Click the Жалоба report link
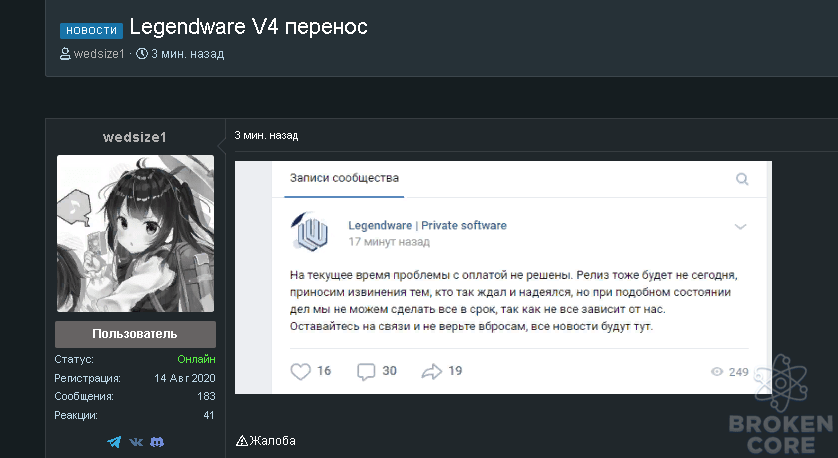The height and width of the screenshot is (458, 838). [x=273, y=441]
